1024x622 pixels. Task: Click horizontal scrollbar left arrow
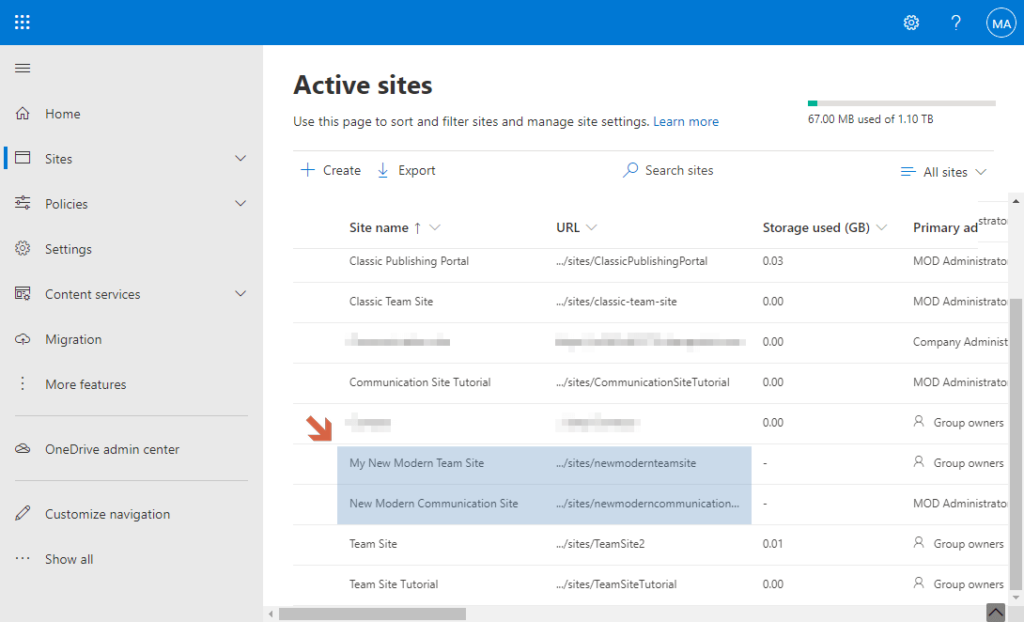[271, 614]
